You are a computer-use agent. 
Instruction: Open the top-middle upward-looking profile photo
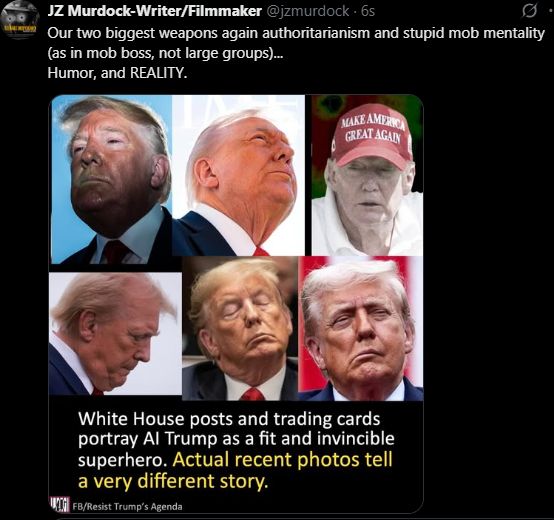coord(238,175)
